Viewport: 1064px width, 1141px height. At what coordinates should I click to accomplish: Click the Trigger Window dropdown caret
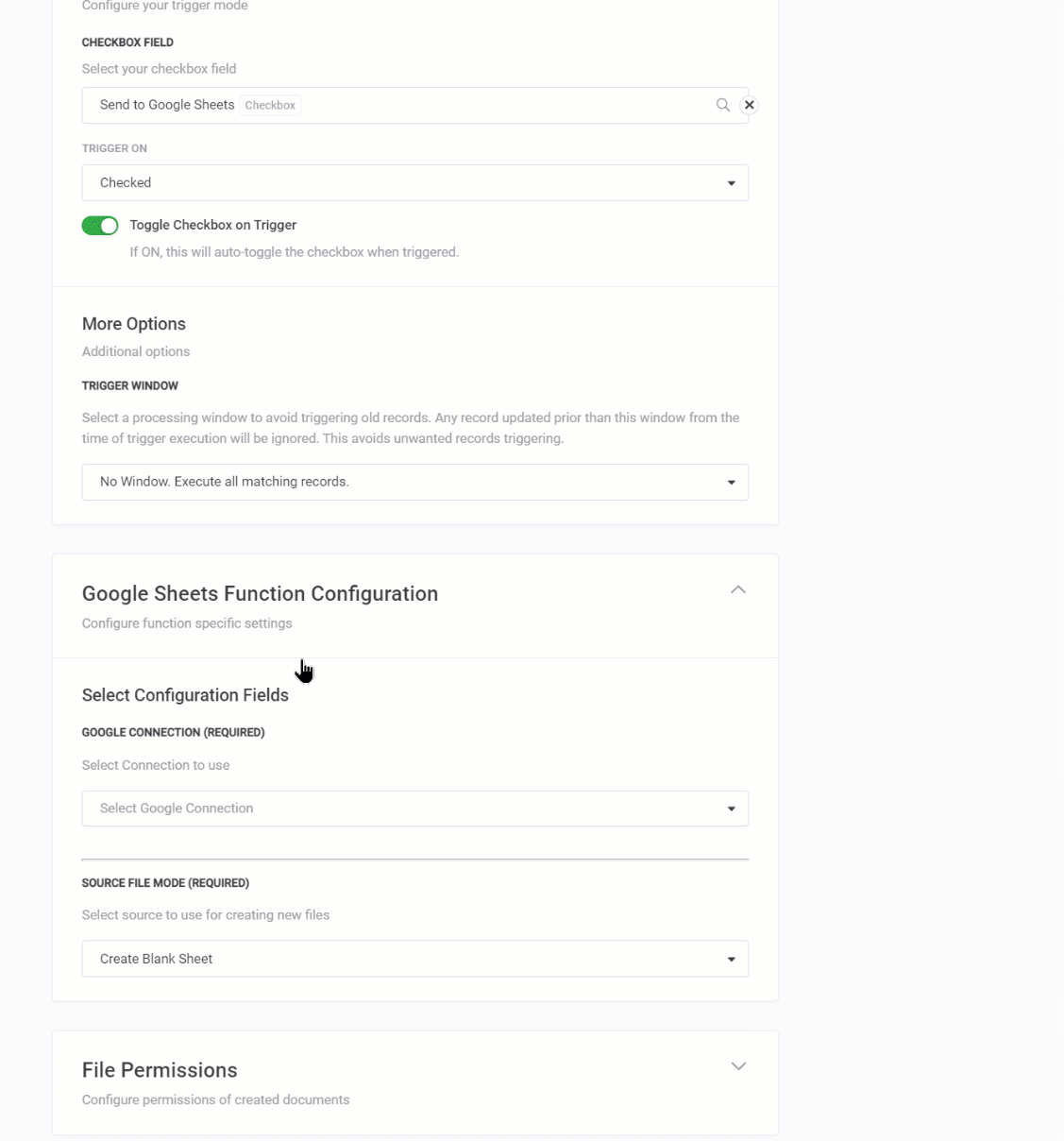[731, 482]
